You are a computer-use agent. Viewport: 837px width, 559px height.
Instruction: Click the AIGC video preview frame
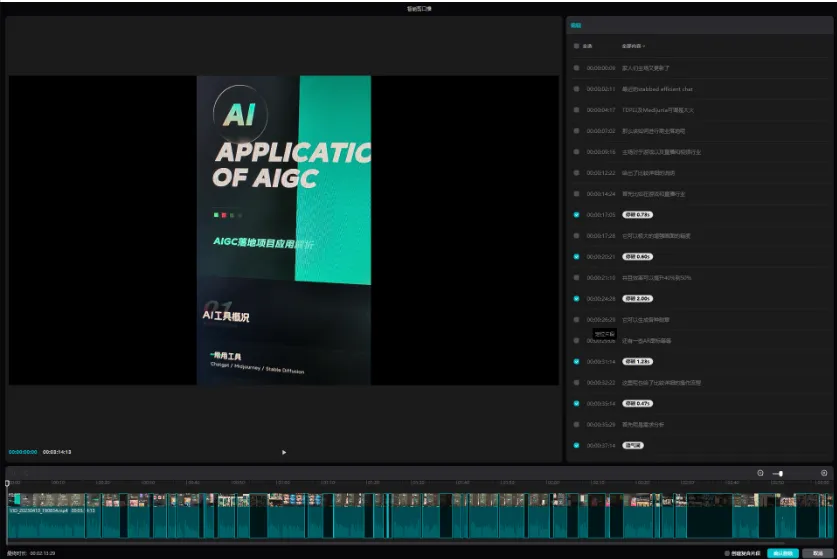coord(284,230)
